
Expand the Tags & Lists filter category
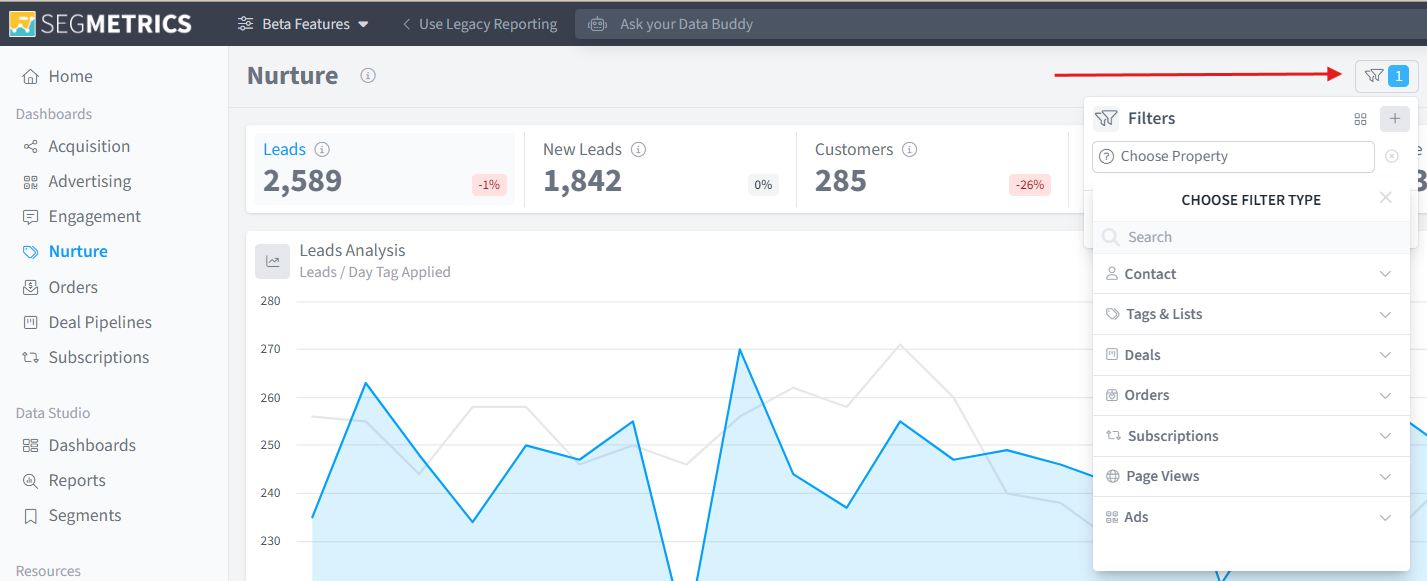click(1251, 314)
